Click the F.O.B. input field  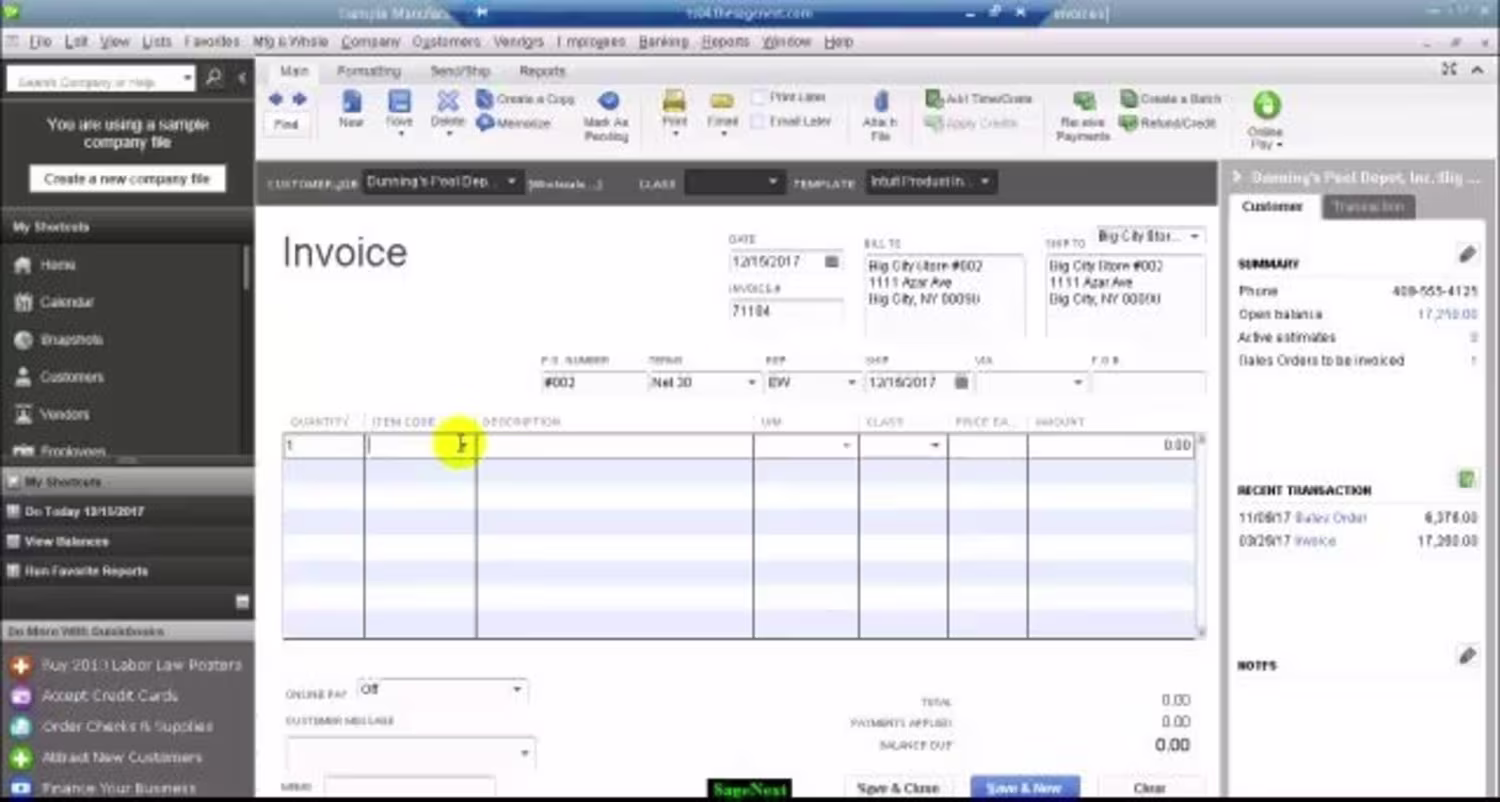click(1148, 382)
